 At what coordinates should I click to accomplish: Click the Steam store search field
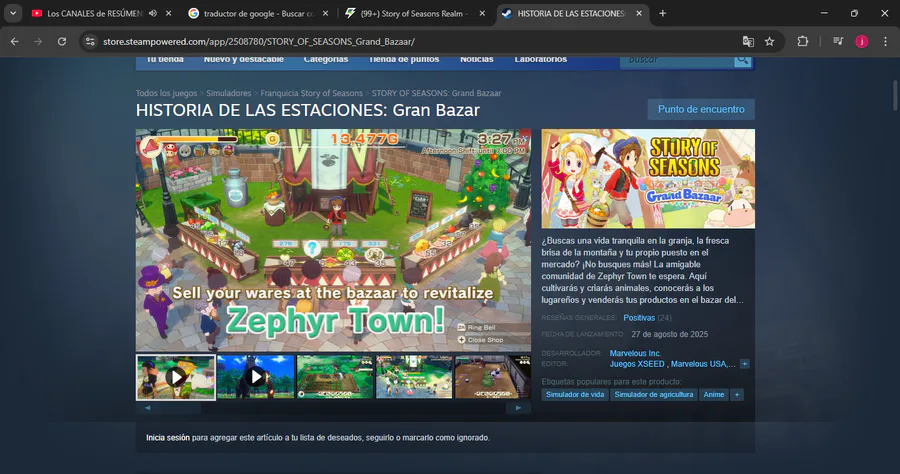point(676,60)
